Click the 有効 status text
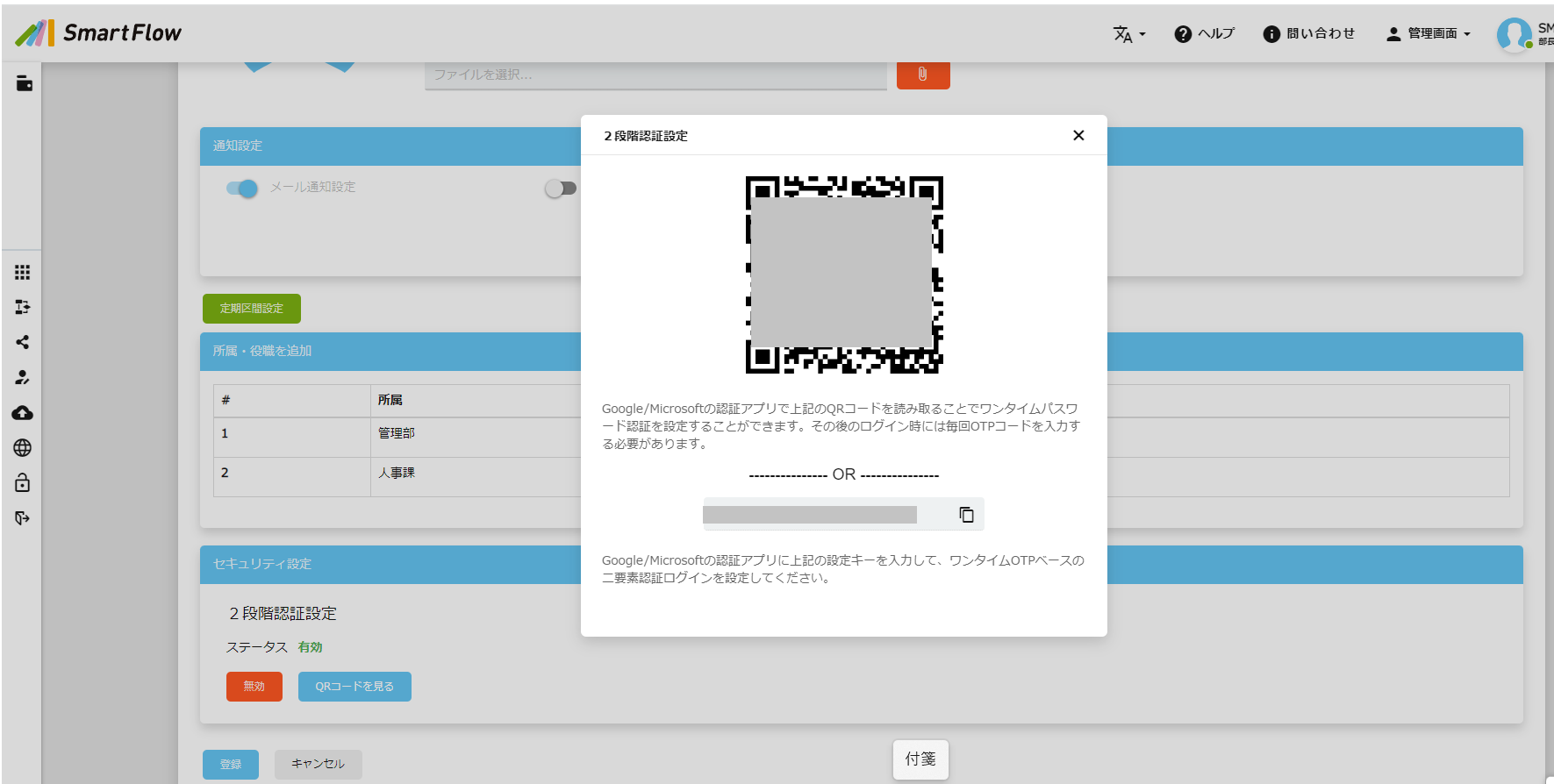Image resolution: width=1554 pixels, height=784 pixels. point(311,647)
